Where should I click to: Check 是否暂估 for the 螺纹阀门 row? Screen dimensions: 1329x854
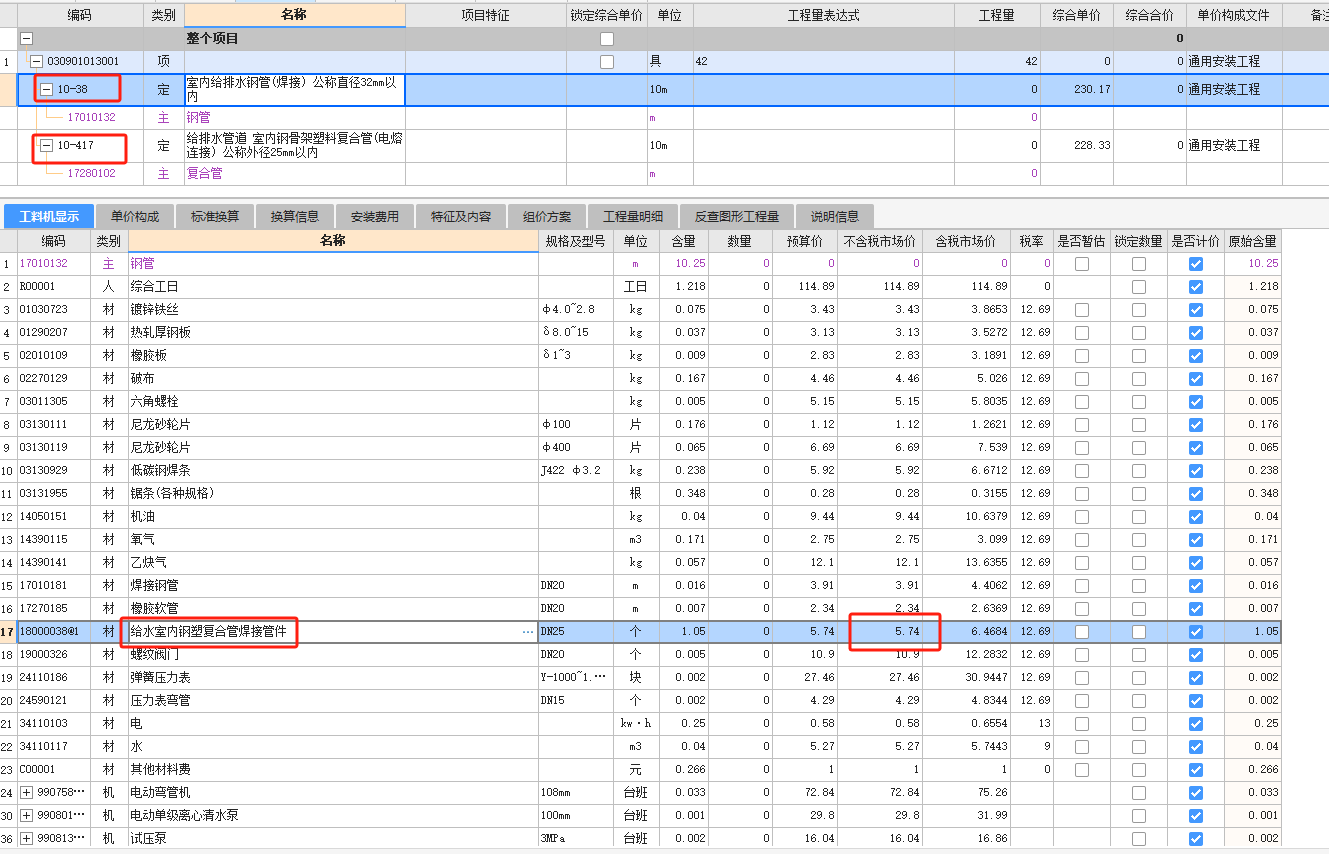point(1081,655)
